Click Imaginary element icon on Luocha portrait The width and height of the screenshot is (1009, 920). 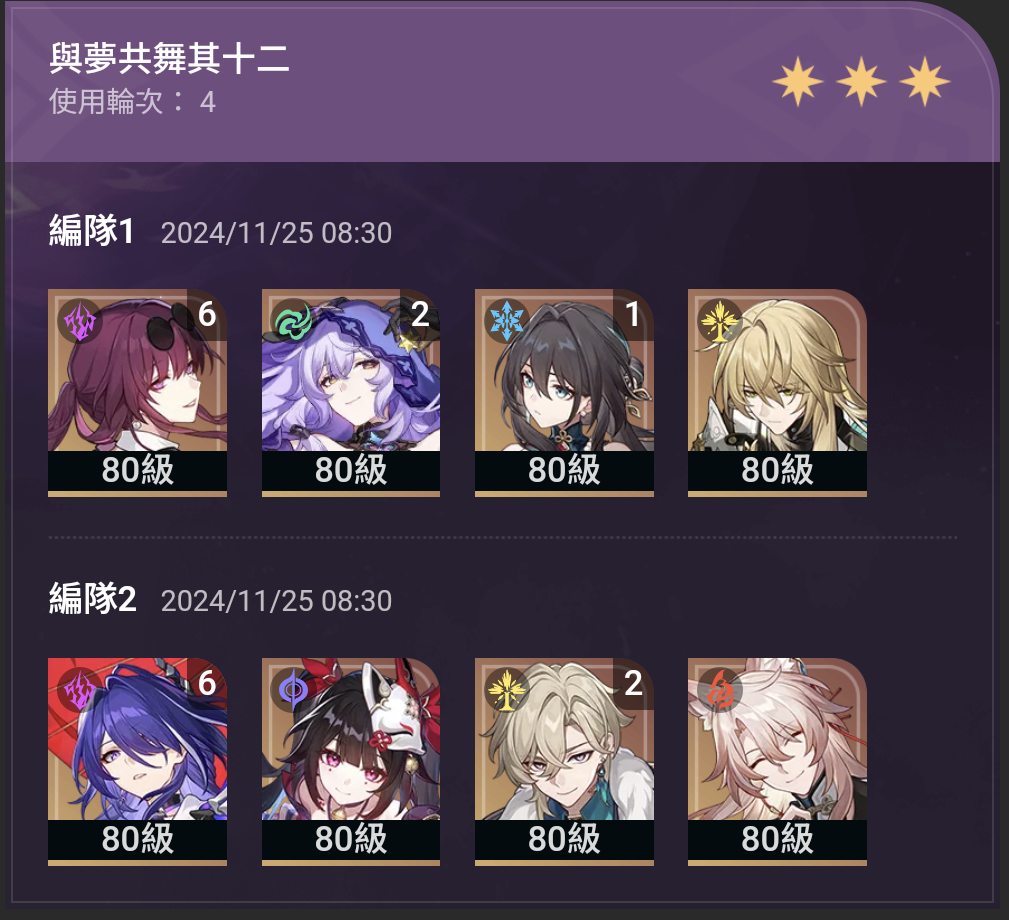coord(719,320)
